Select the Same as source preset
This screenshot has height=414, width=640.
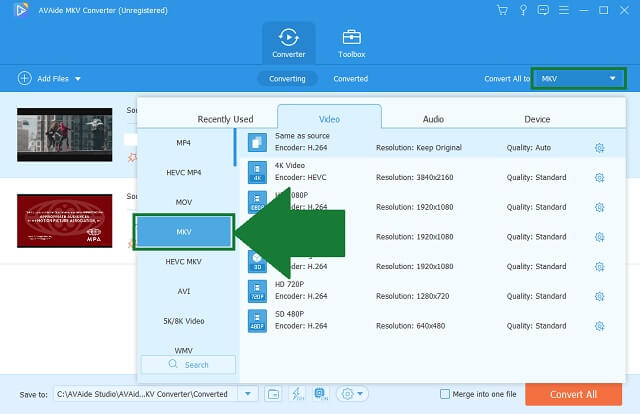(x=432, y=142)
